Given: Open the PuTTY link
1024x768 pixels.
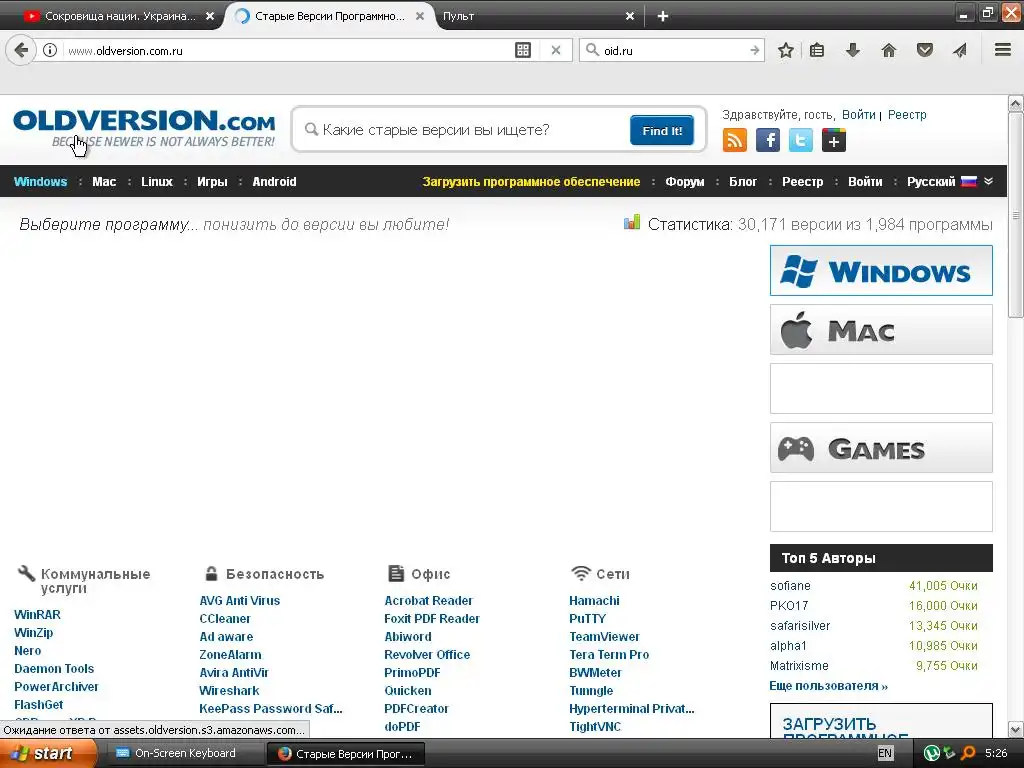Looking at the screenshot, I should [587, 618].
